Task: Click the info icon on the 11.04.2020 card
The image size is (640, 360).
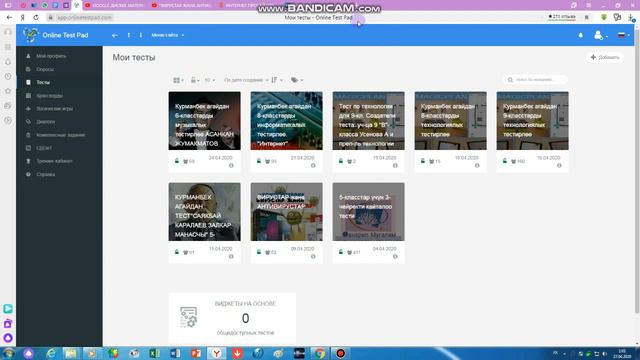Action: tap(231, 257)
